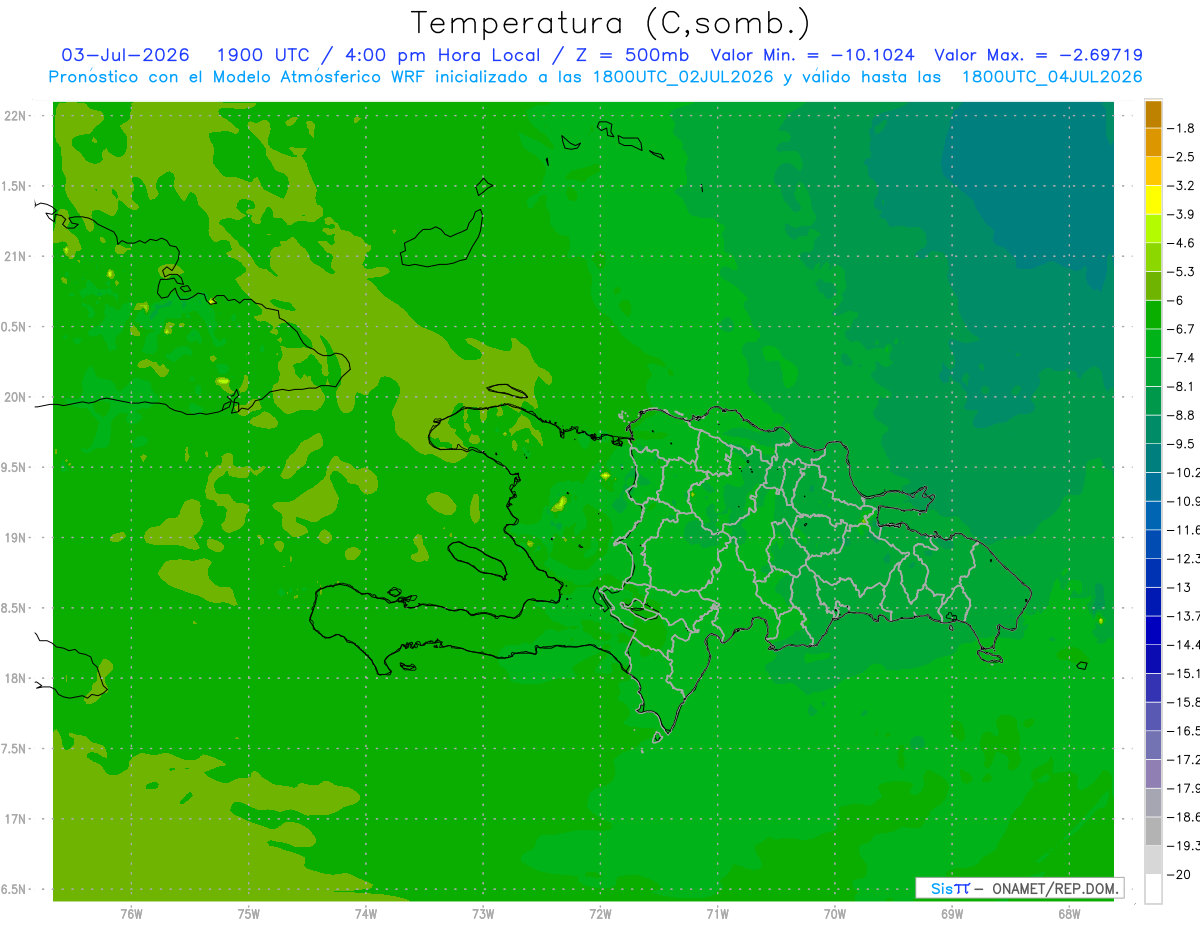Click the '21N' latitude label

pyautogui.click(x=15, y=256)
